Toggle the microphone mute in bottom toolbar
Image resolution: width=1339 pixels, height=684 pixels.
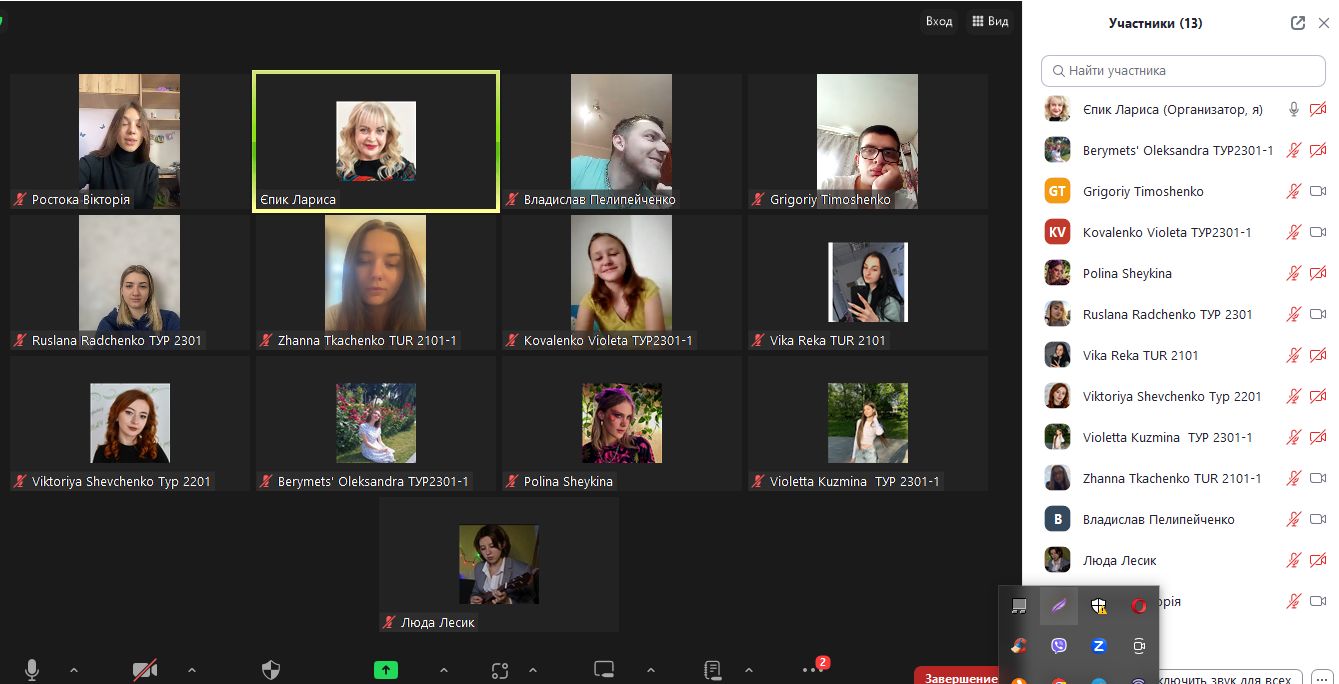click(32, 670)
